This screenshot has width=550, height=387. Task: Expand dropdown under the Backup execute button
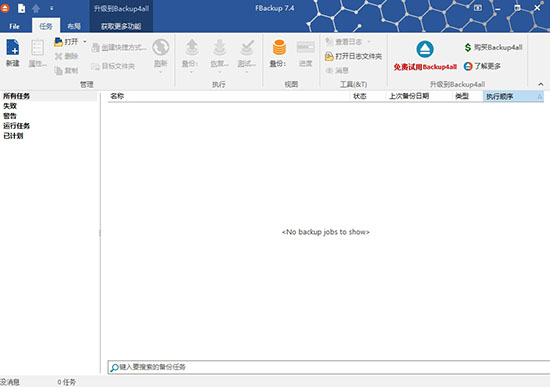coord(192,72)
